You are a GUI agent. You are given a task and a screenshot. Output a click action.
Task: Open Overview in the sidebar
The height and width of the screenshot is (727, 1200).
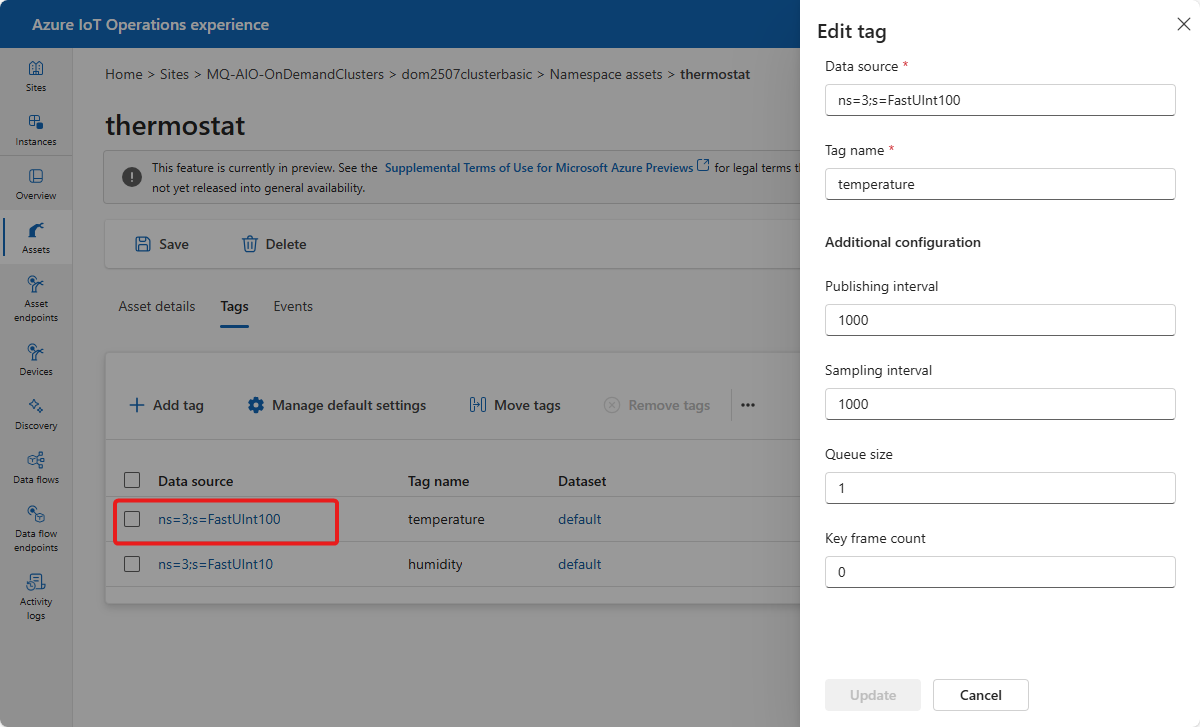36,185
